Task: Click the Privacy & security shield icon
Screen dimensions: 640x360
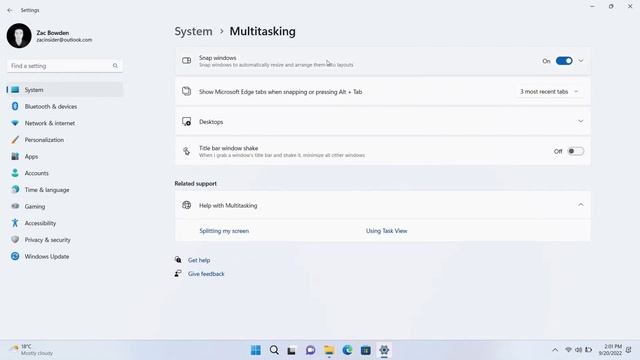Action: (15, 240)
